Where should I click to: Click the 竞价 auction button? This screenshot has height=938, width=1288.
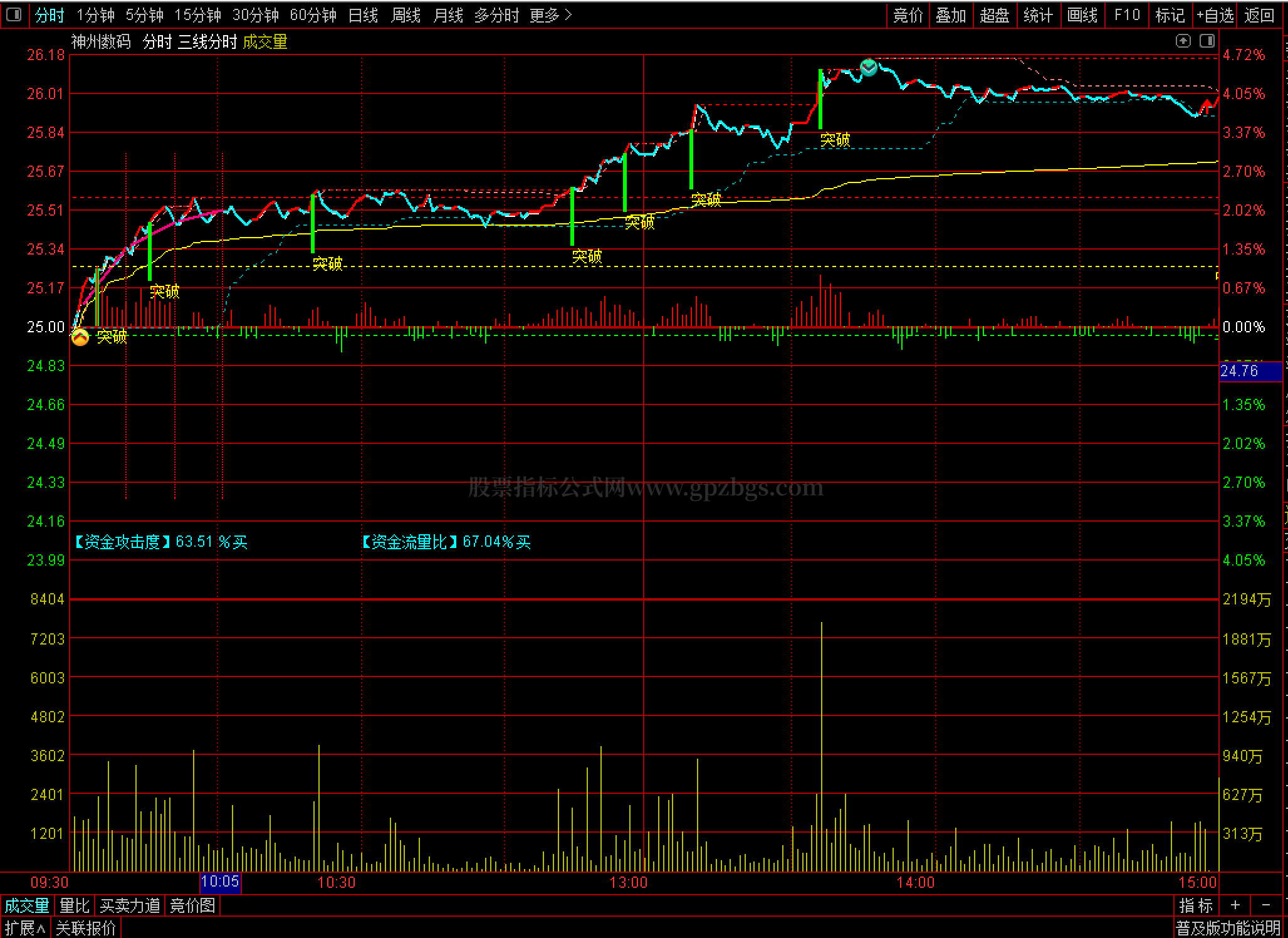(908, 15)
